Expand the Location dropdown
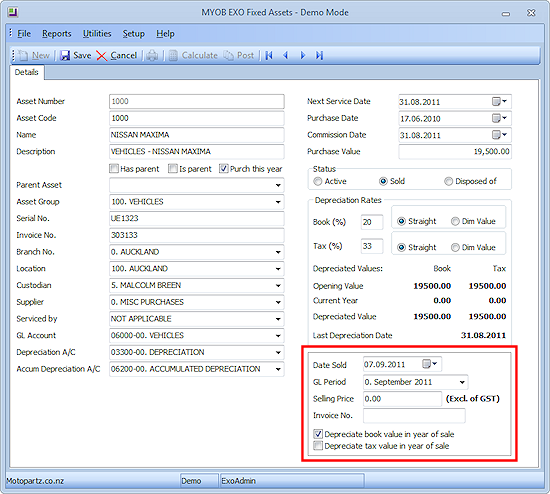550x494 pixels. click(278, 269)
